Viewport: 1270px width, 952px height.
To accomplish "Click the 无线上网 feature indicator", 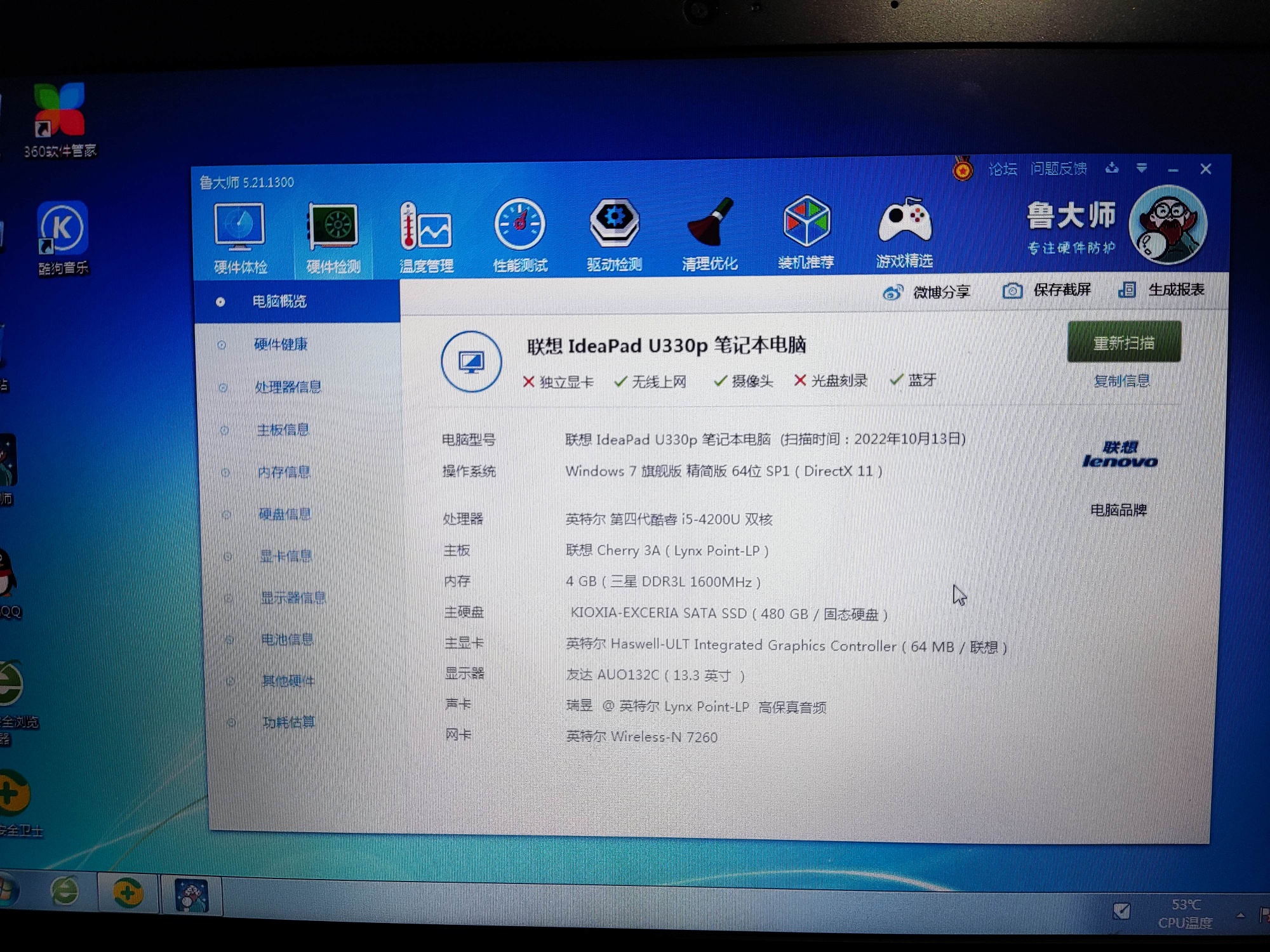I will pos(650,381).
